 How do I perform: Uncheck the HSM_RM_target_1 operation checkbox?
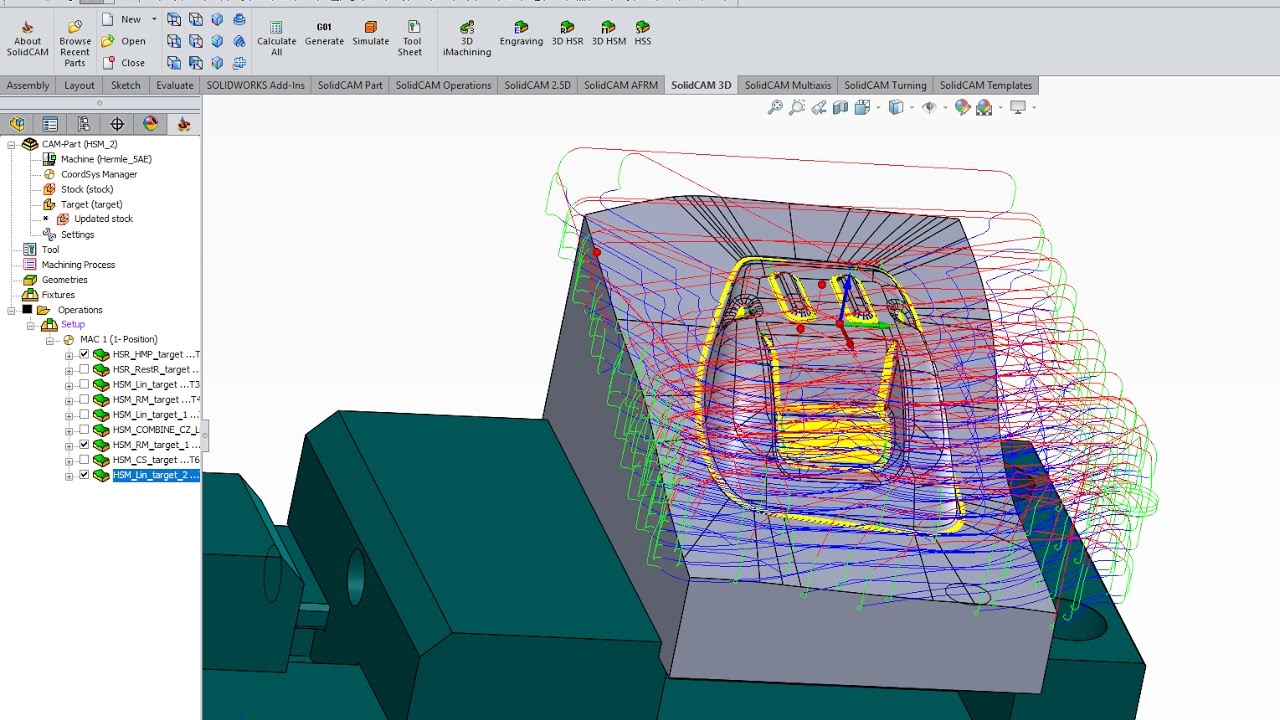point(84,444)
